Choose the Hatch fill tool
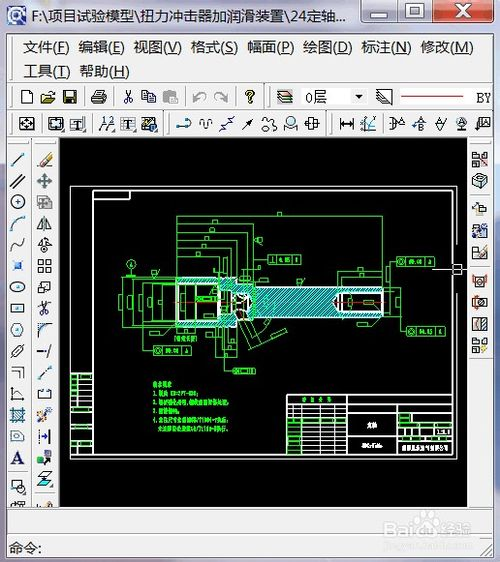This screenshot has width=500, height=562. (x=17, y=415)
